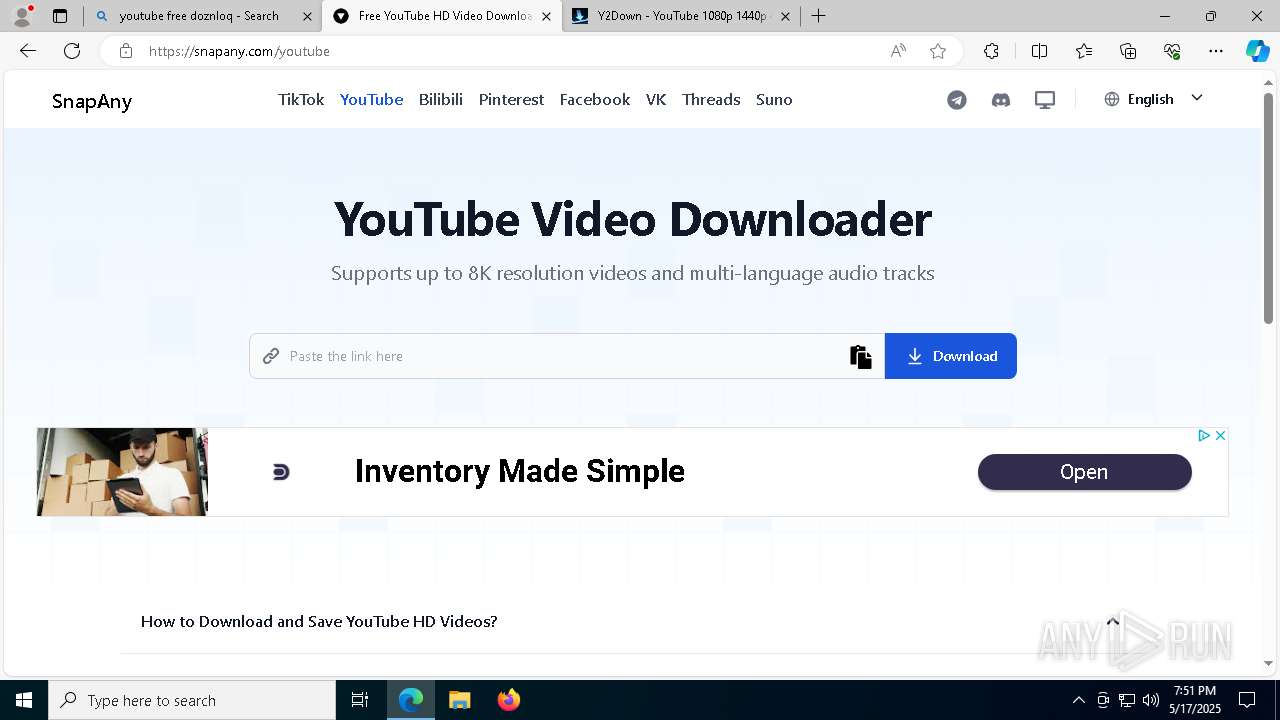The width and height of the screenshot is (1280, 720).
Task: Click the Inventory Made Simple ad text
Action: 520,471
